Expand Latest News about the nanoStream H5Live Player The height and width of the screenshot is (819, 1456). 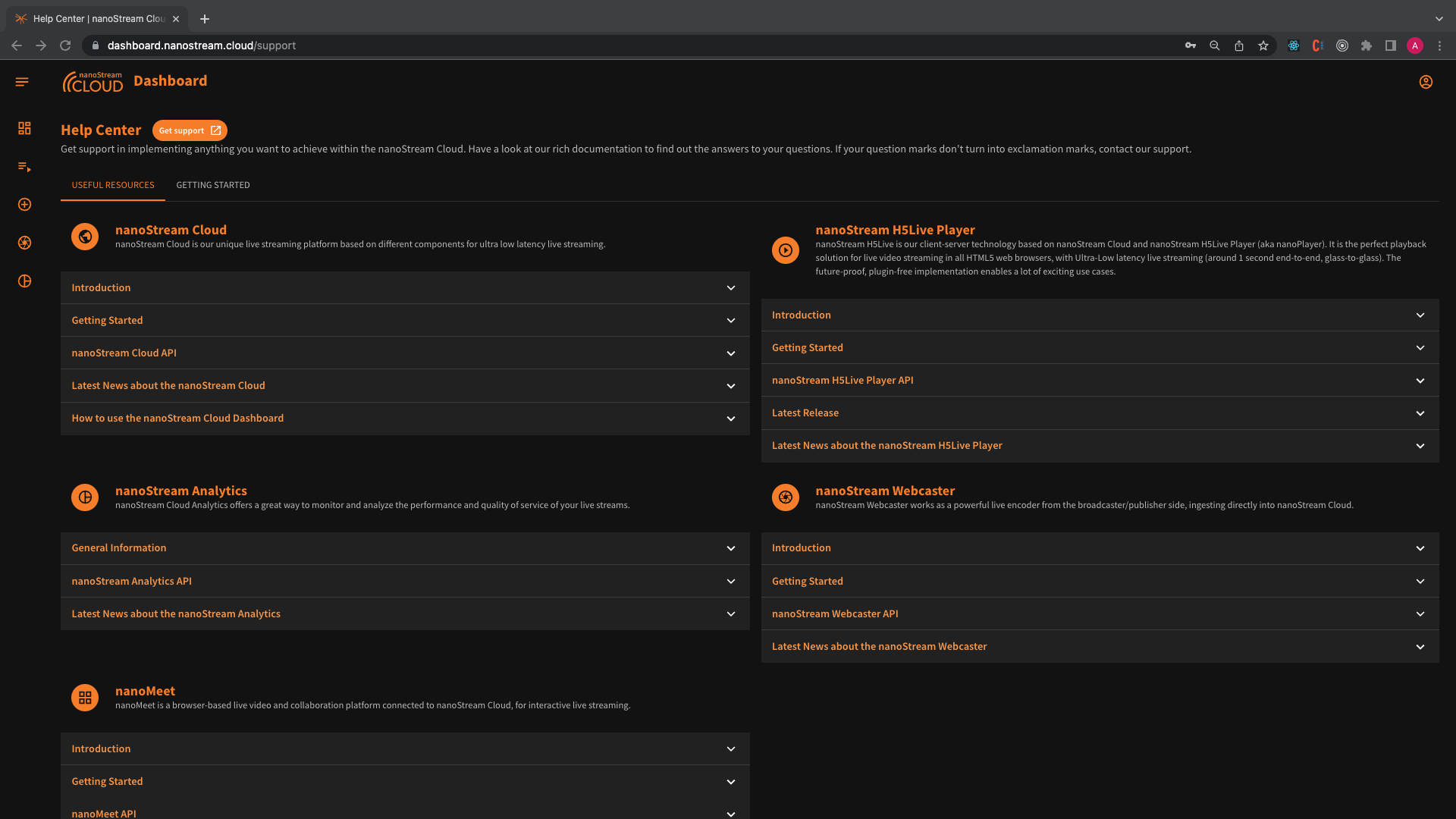point(1100,445)
